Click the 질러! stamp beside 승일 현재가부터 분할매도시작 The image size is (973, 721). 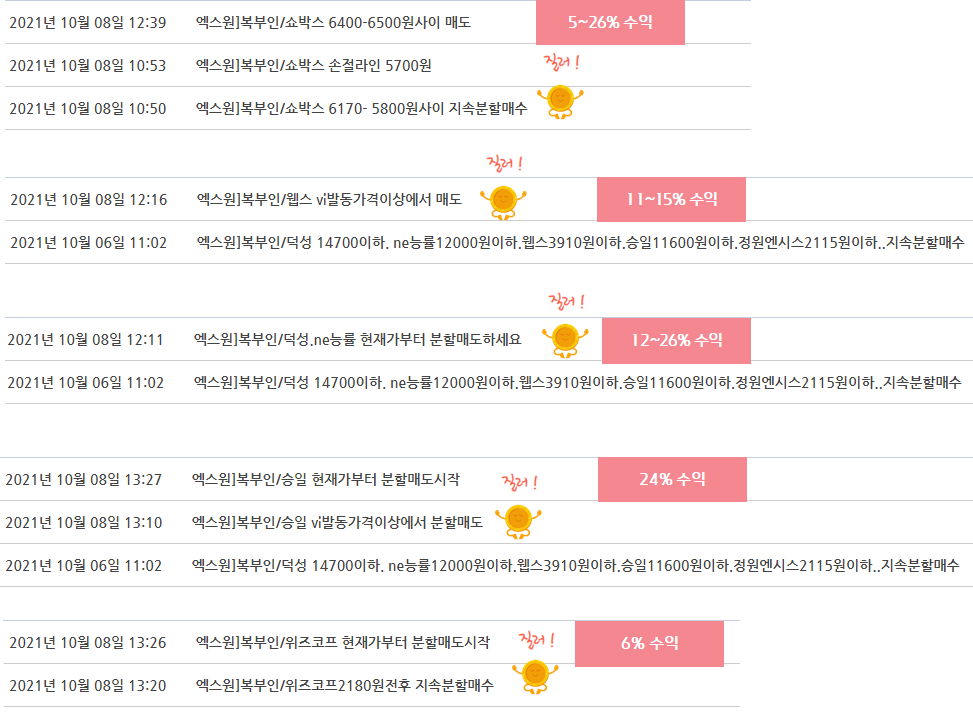pos(519,482)
